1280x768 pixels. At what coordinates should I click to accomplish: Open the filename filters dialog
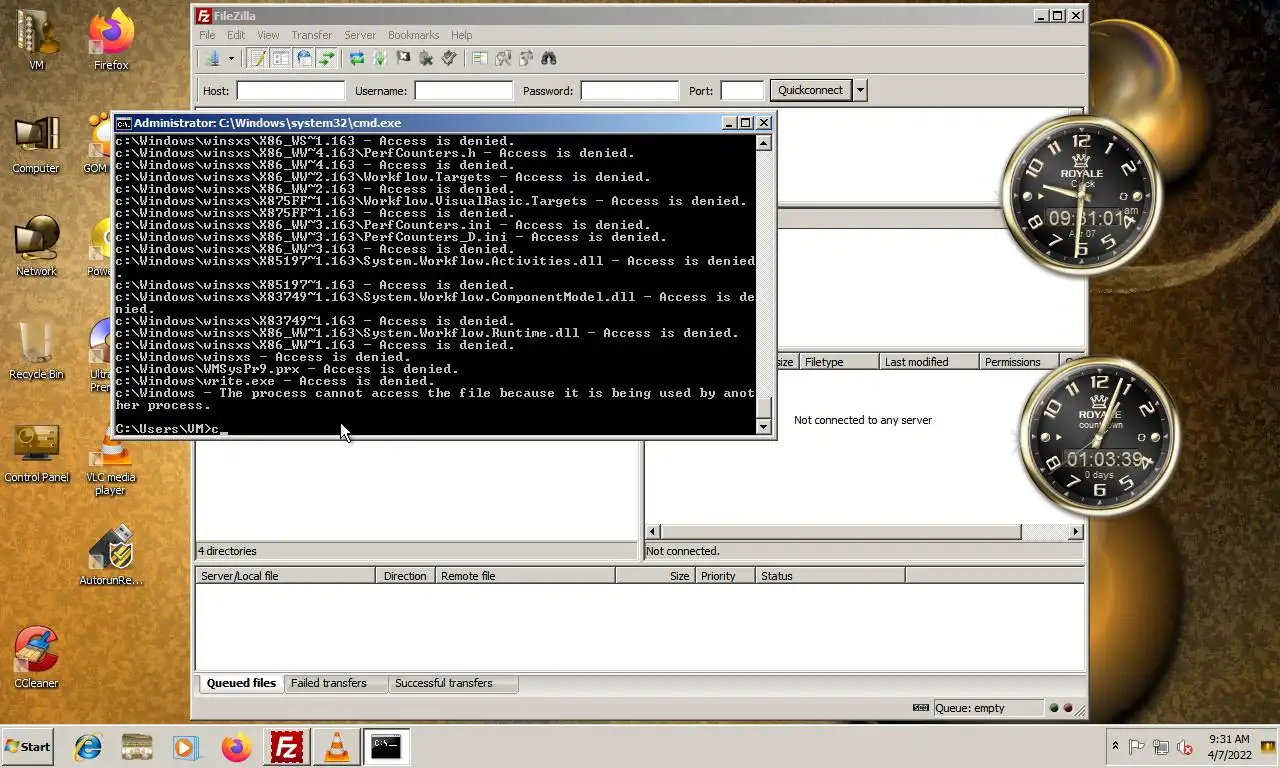tap(479, 58)
